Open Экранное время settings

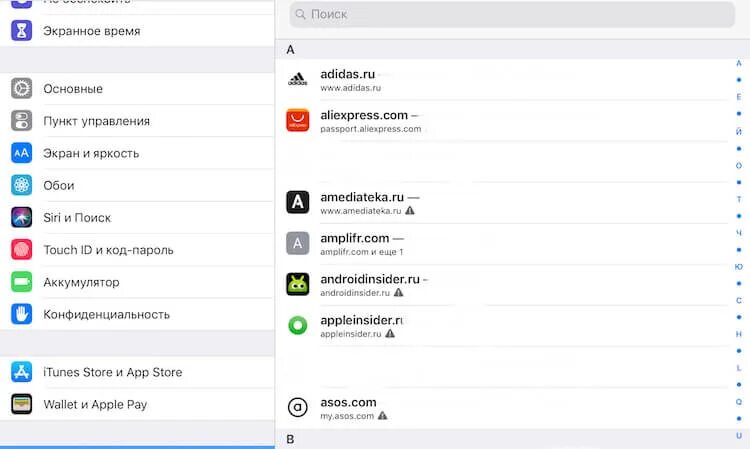pos(137,31)
